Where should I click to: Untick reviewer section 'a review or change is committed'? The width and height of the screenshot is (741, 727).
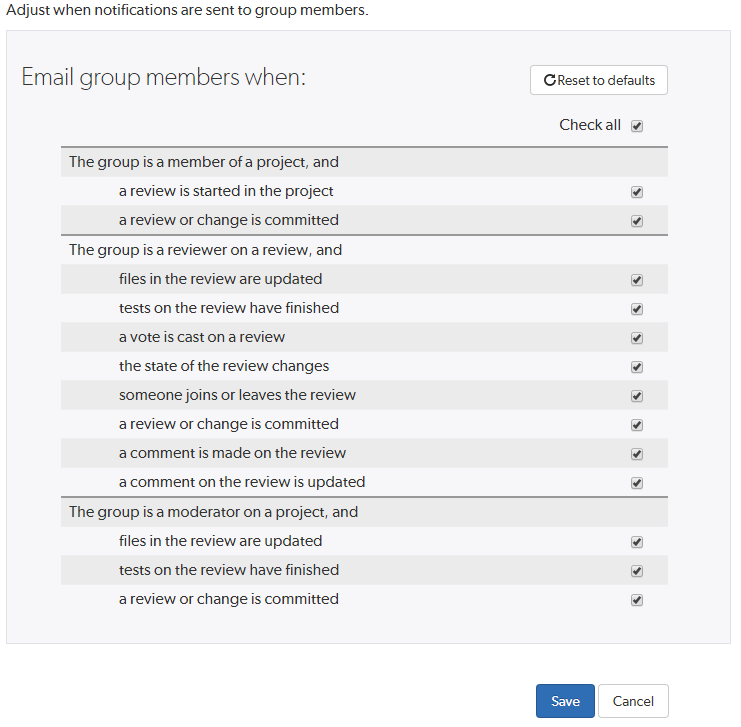pyautogui.click(x=637, y=425)
